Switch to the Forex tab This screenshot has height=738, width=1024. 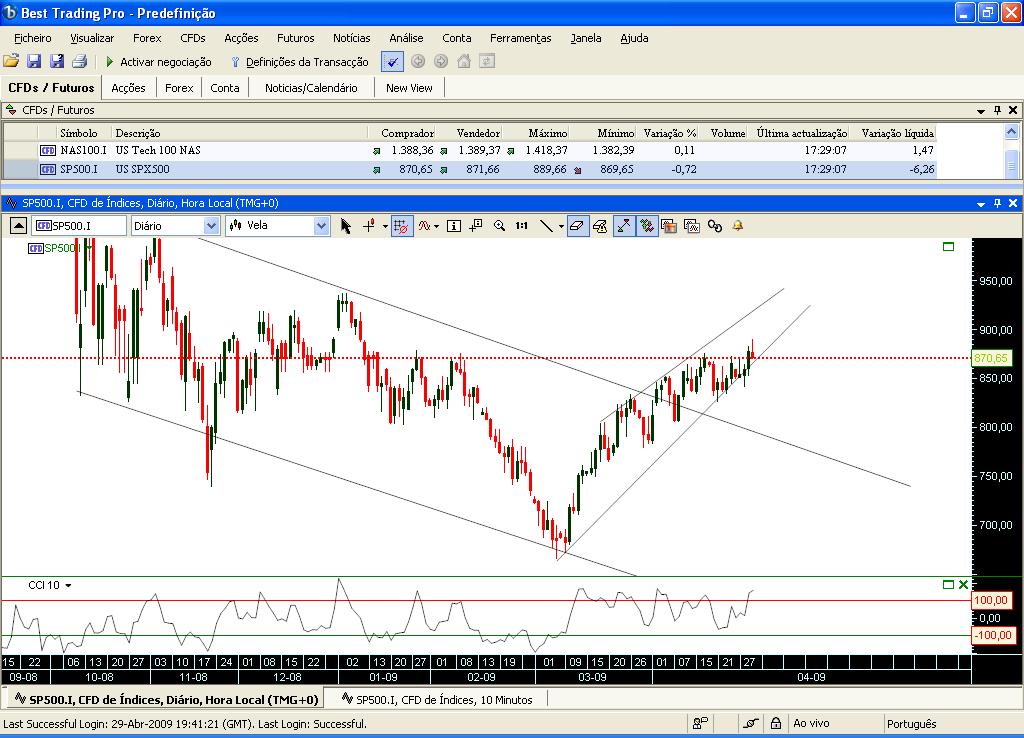click(x=179, y=88)
